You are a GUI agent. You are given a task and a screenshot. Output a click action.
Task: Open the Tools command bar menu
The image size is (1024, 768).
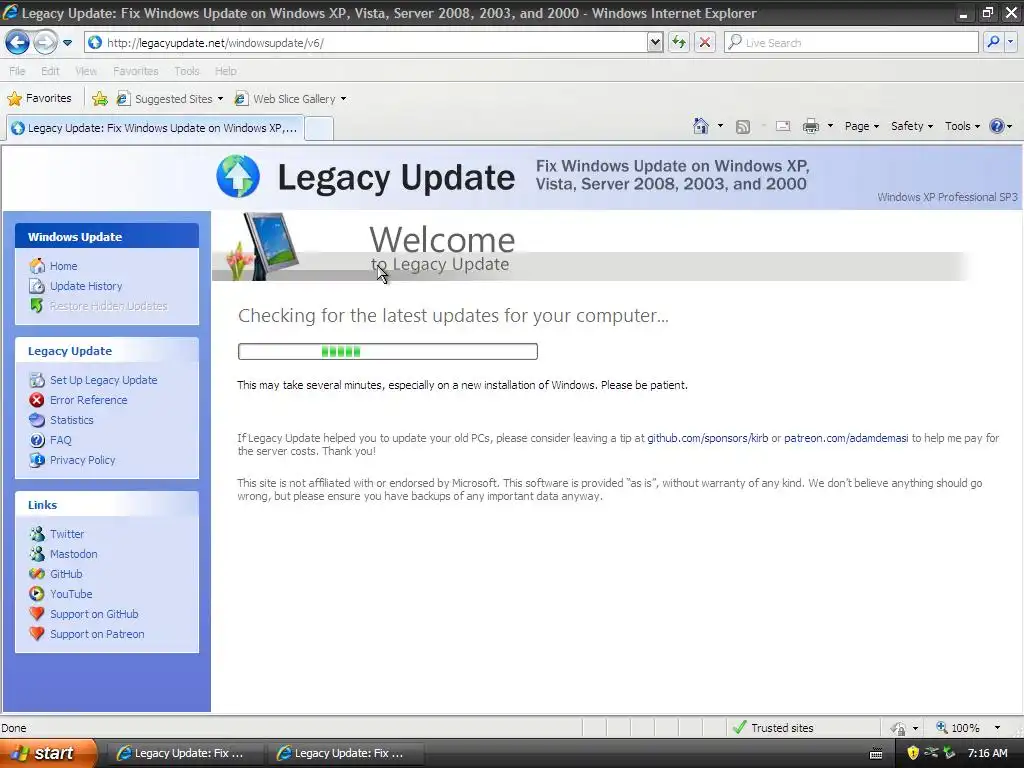[962, 127]
